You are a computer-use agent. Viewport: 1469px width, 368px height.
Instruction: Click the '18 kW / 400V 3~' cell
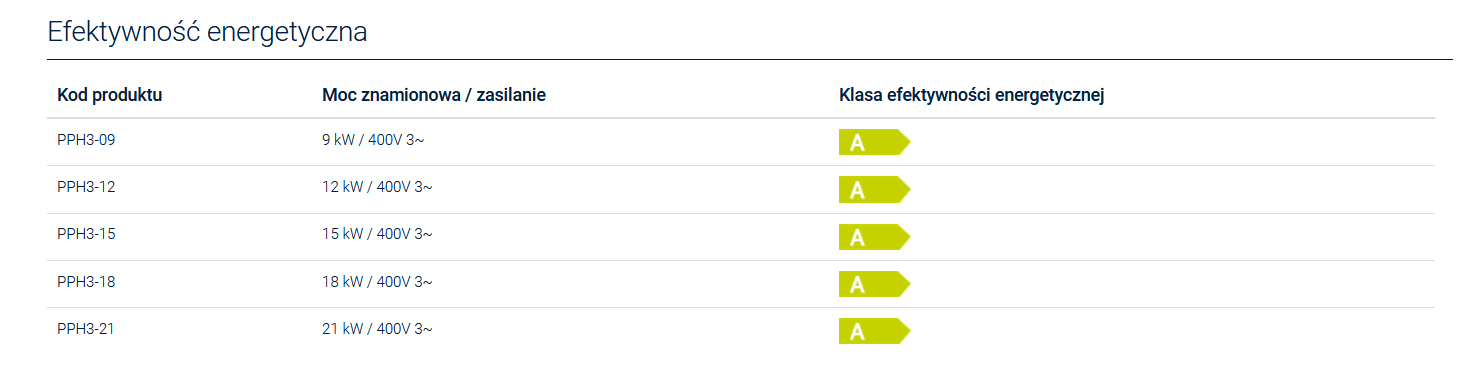pos(377,282)
